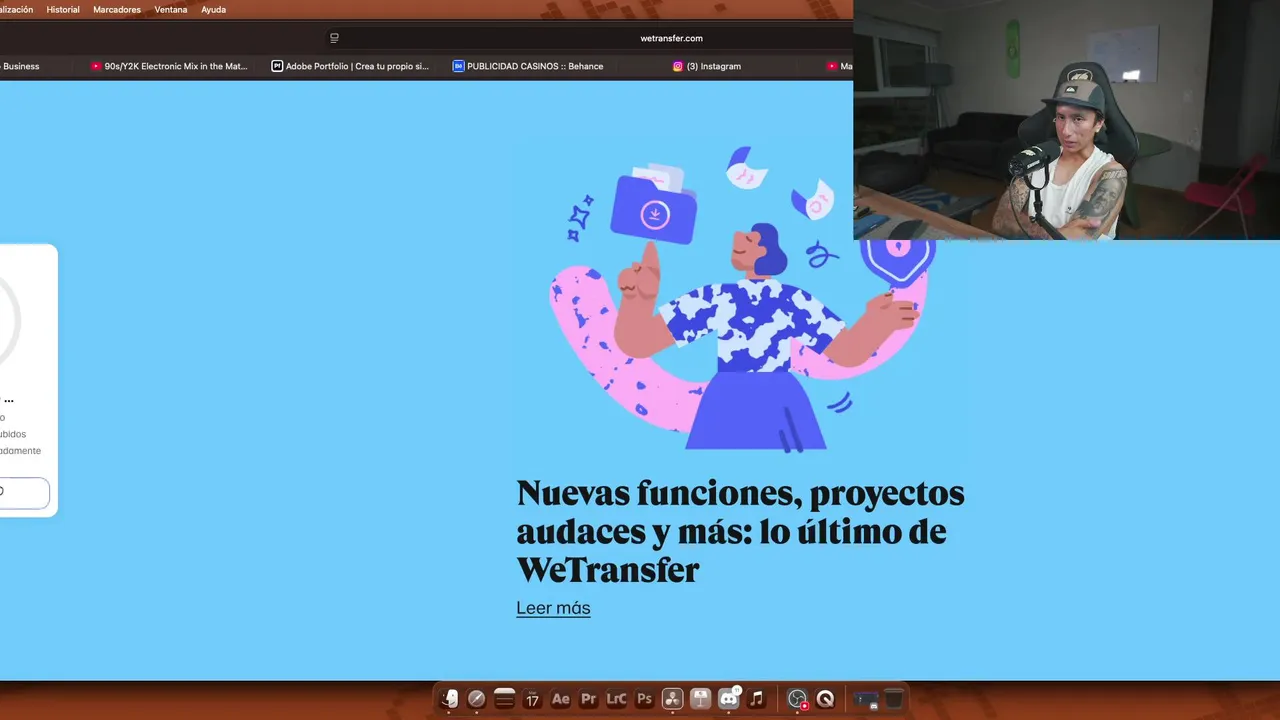Viewport: 1280px width, 720px height.
Task: Open DaVinci Resolve icon in Dock
Action: point(672,699)
